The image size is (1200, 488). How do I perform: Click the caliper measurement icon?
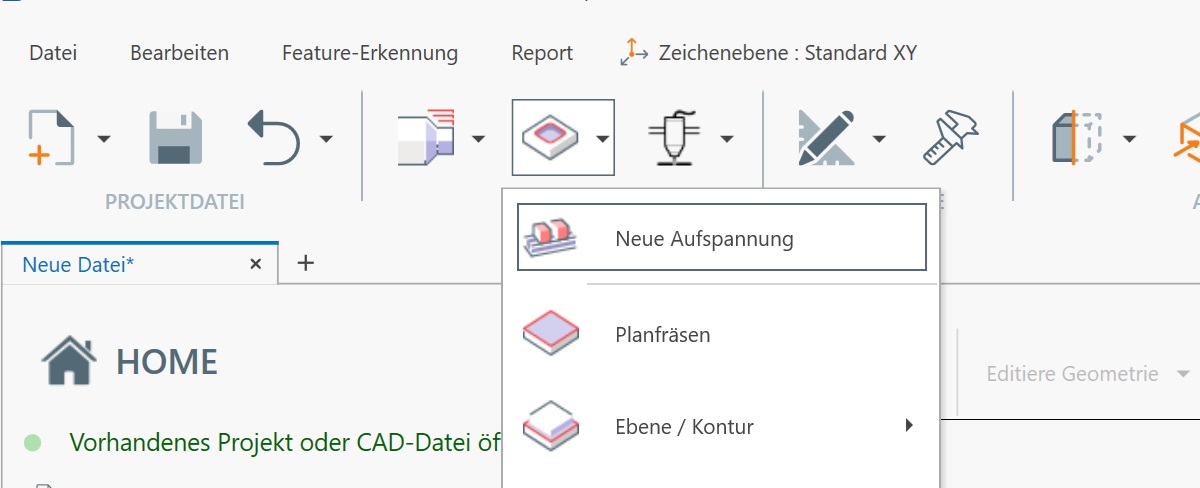point(950,138)
